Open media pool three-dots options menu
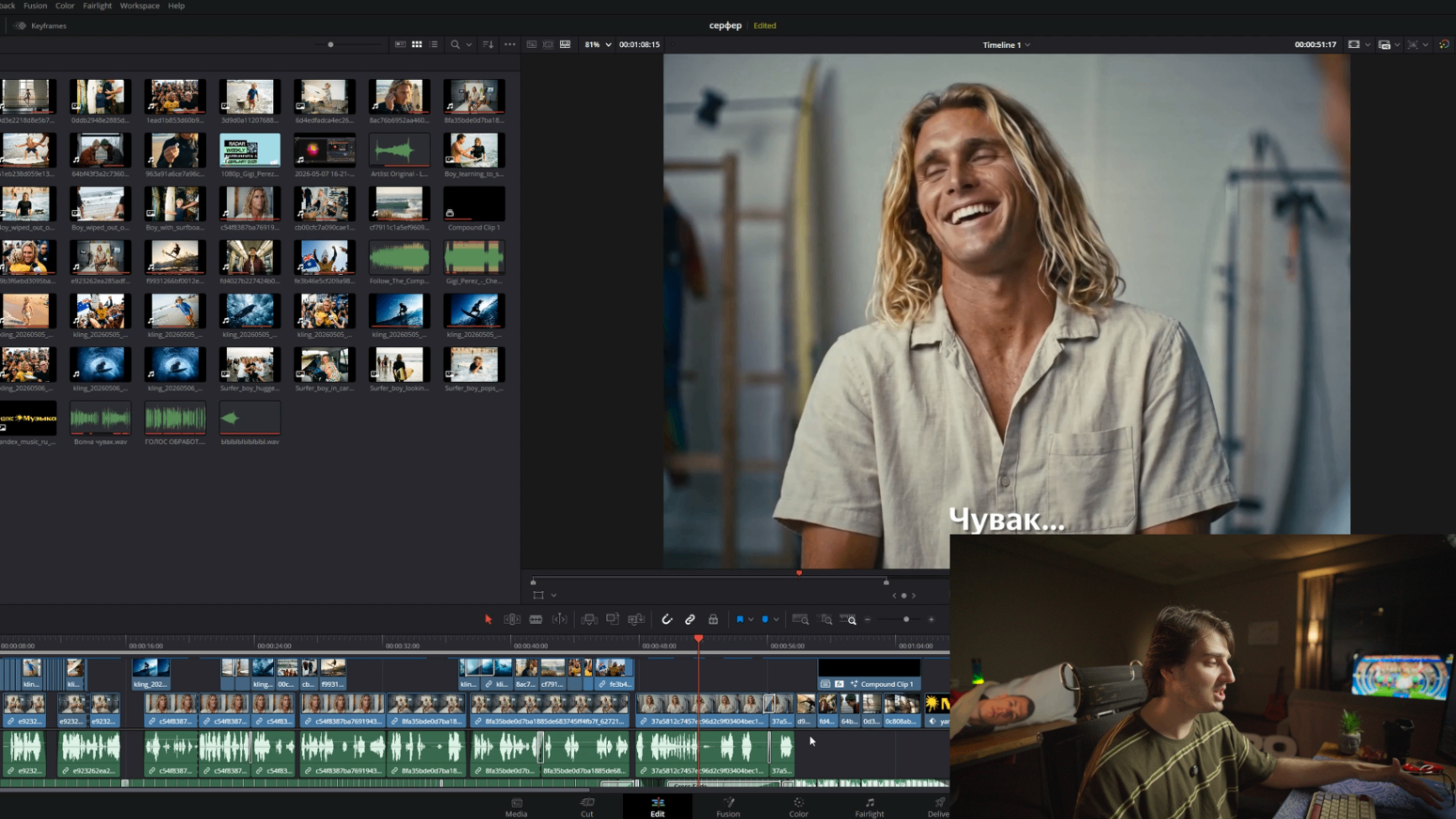Viewport: 1456px width, 819px height. pos(509,45)
